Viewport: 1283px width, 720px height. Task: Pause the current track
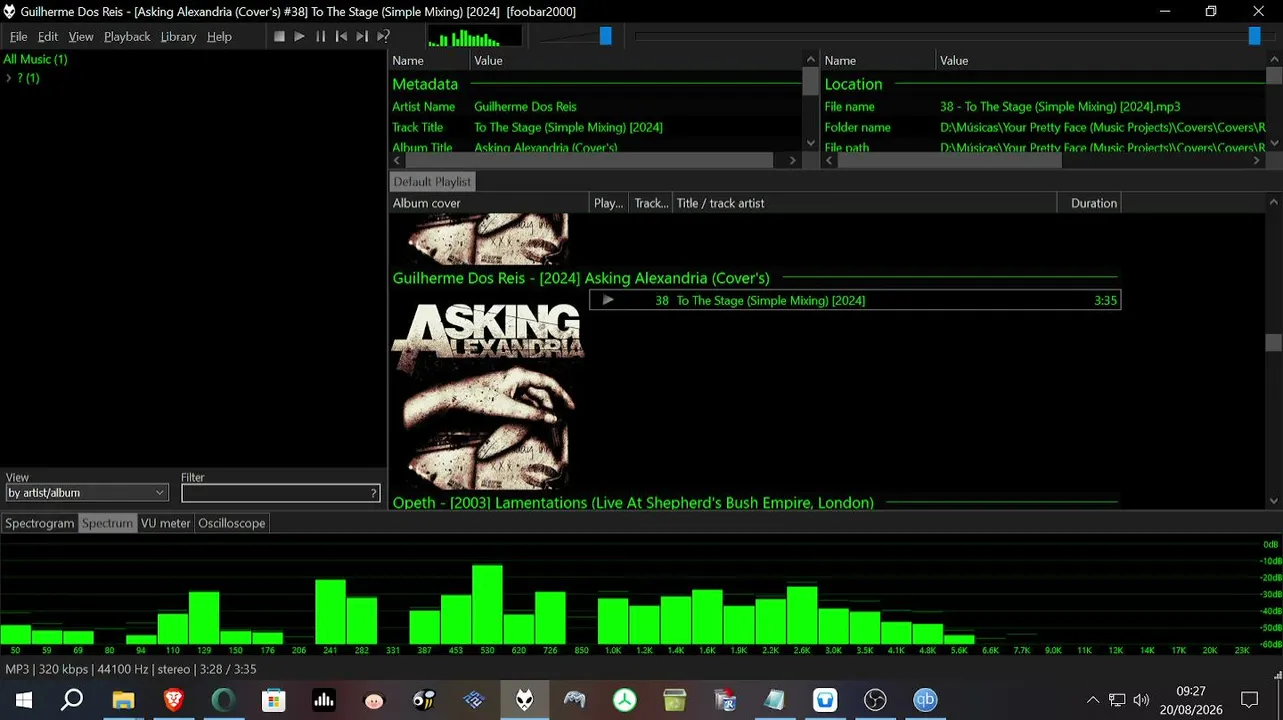(321, 37)
